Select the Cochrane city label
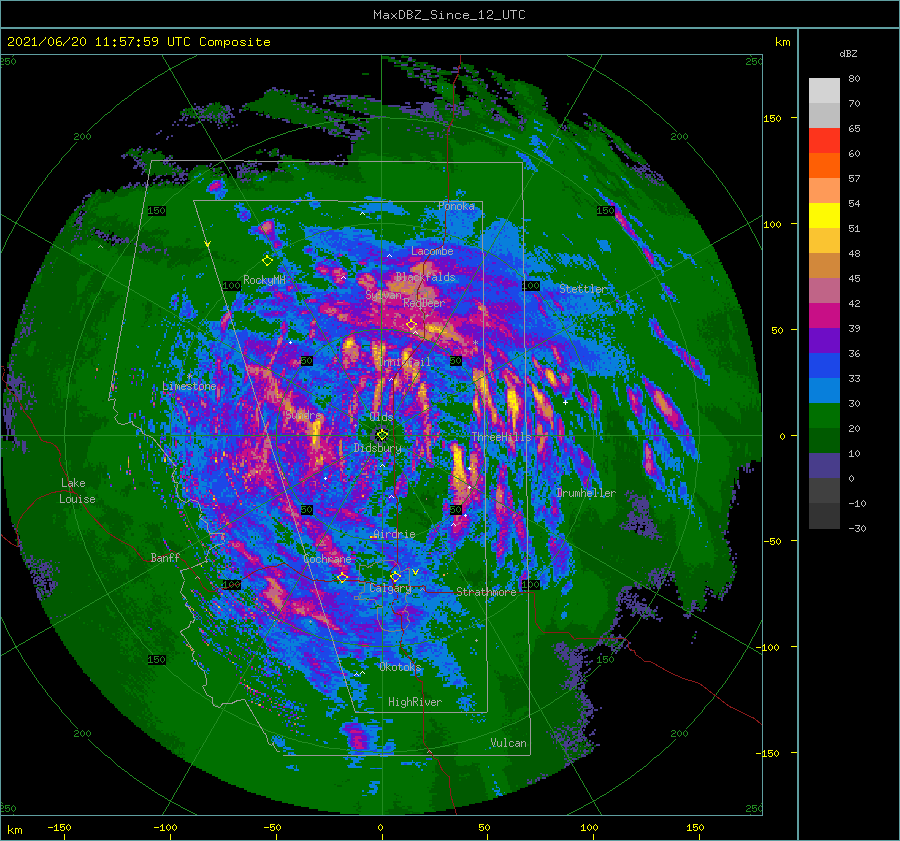The height and width of the screenshot is (841, 900). coord(327,559)
